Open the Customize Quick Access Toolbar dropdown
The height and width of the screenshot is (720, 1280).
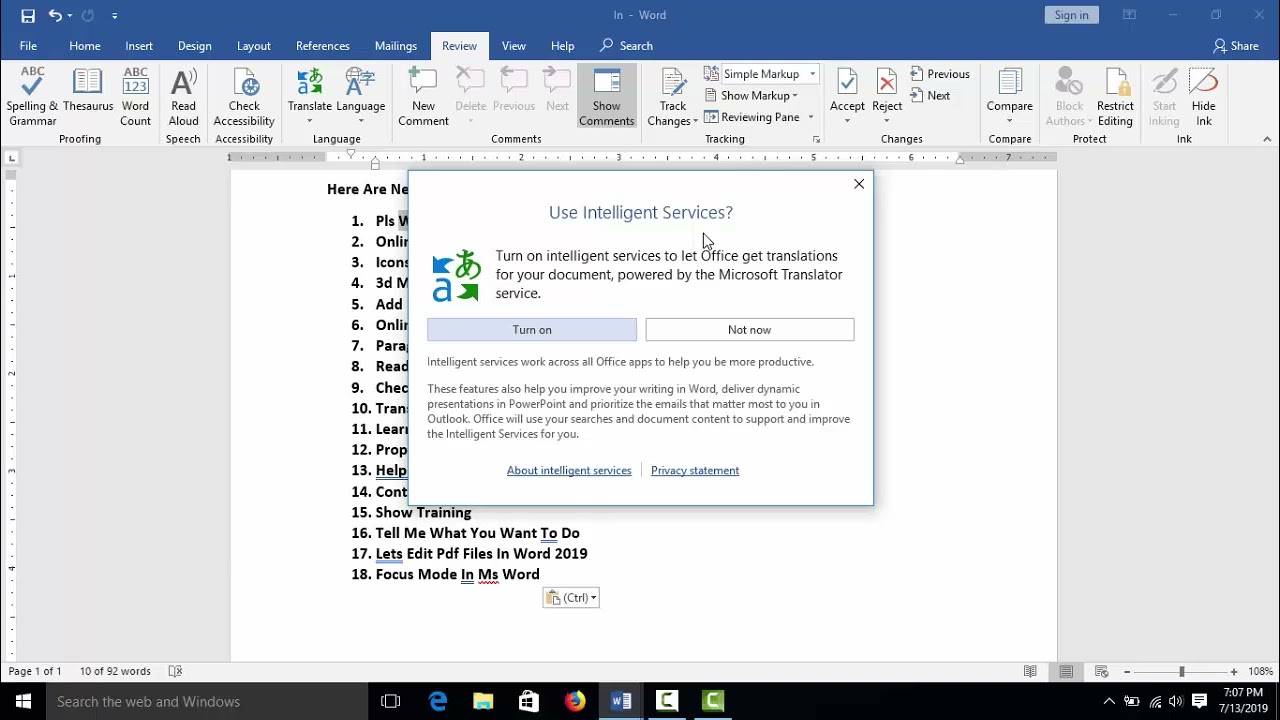tap(115, 15)
